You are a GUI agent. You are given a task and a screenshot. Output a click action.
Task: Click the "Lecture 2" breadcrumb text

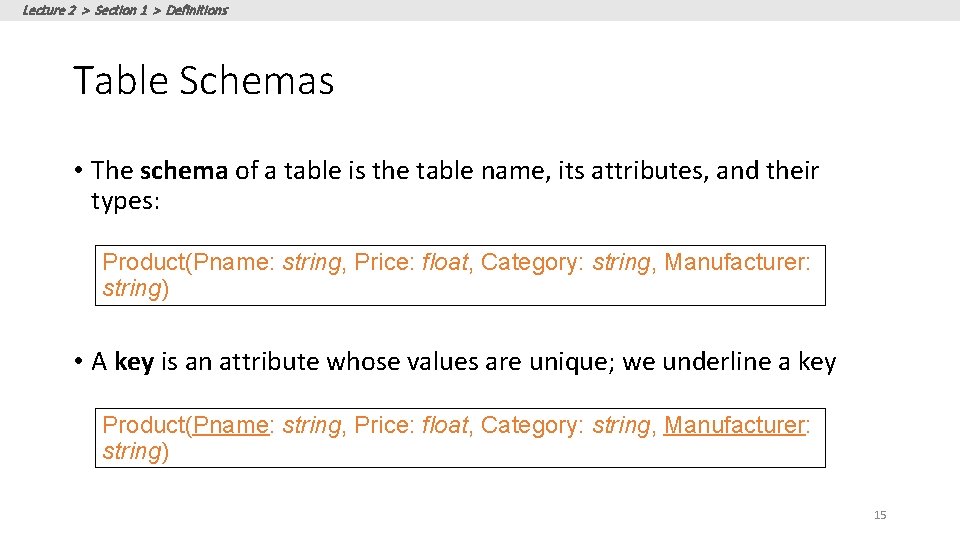point(48,10)
